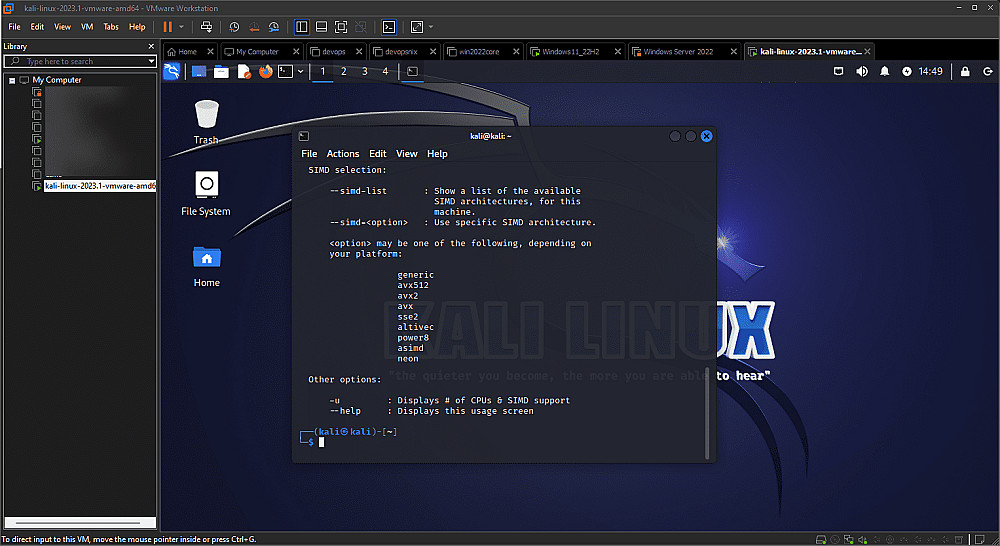Close the Windows Server 2022 tab
The width and height of the screenshot is (1000, 546).
(733, 52)
